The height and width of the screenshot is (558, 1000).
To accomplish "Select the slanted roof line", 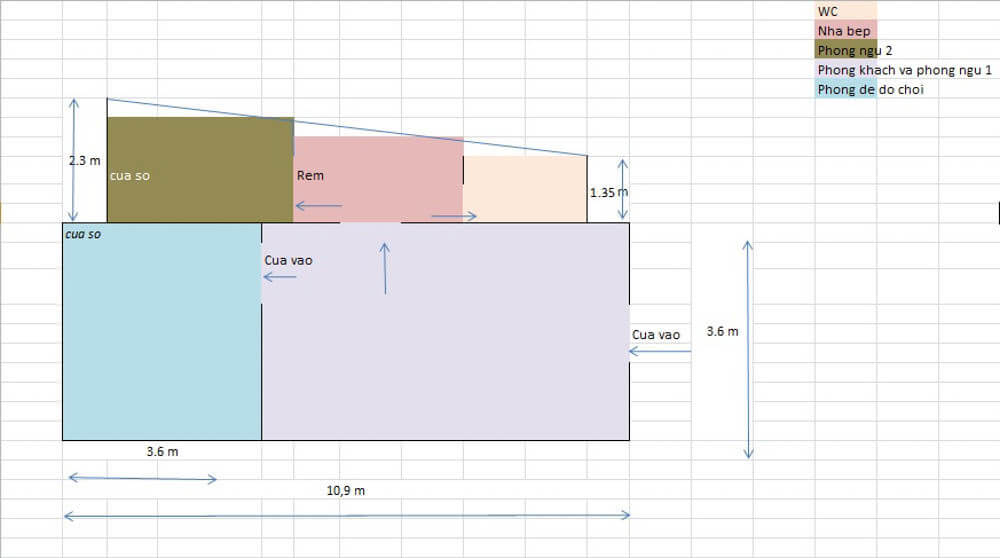I will point(347,127).
